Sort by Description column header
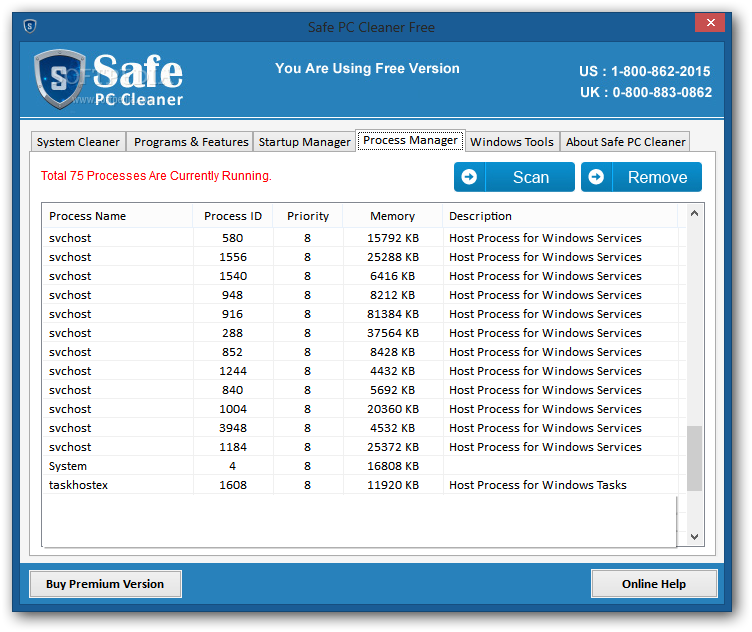This screenshot has height=632, width=752. tap(560, 216)
